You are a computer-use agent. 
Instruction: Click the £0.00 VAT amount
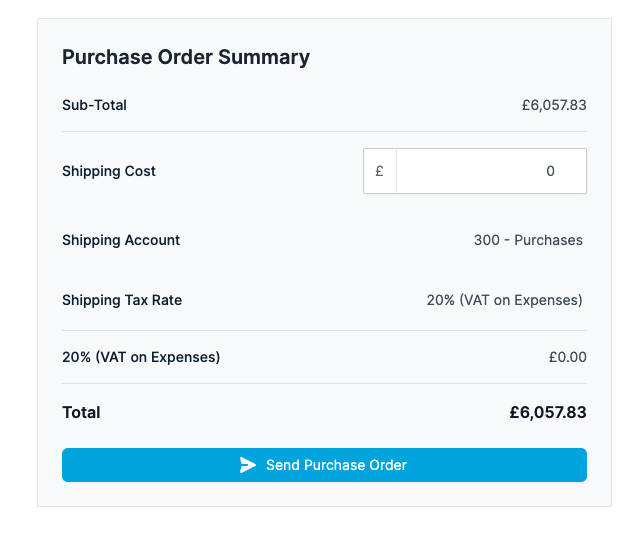(x=567, y=357)
